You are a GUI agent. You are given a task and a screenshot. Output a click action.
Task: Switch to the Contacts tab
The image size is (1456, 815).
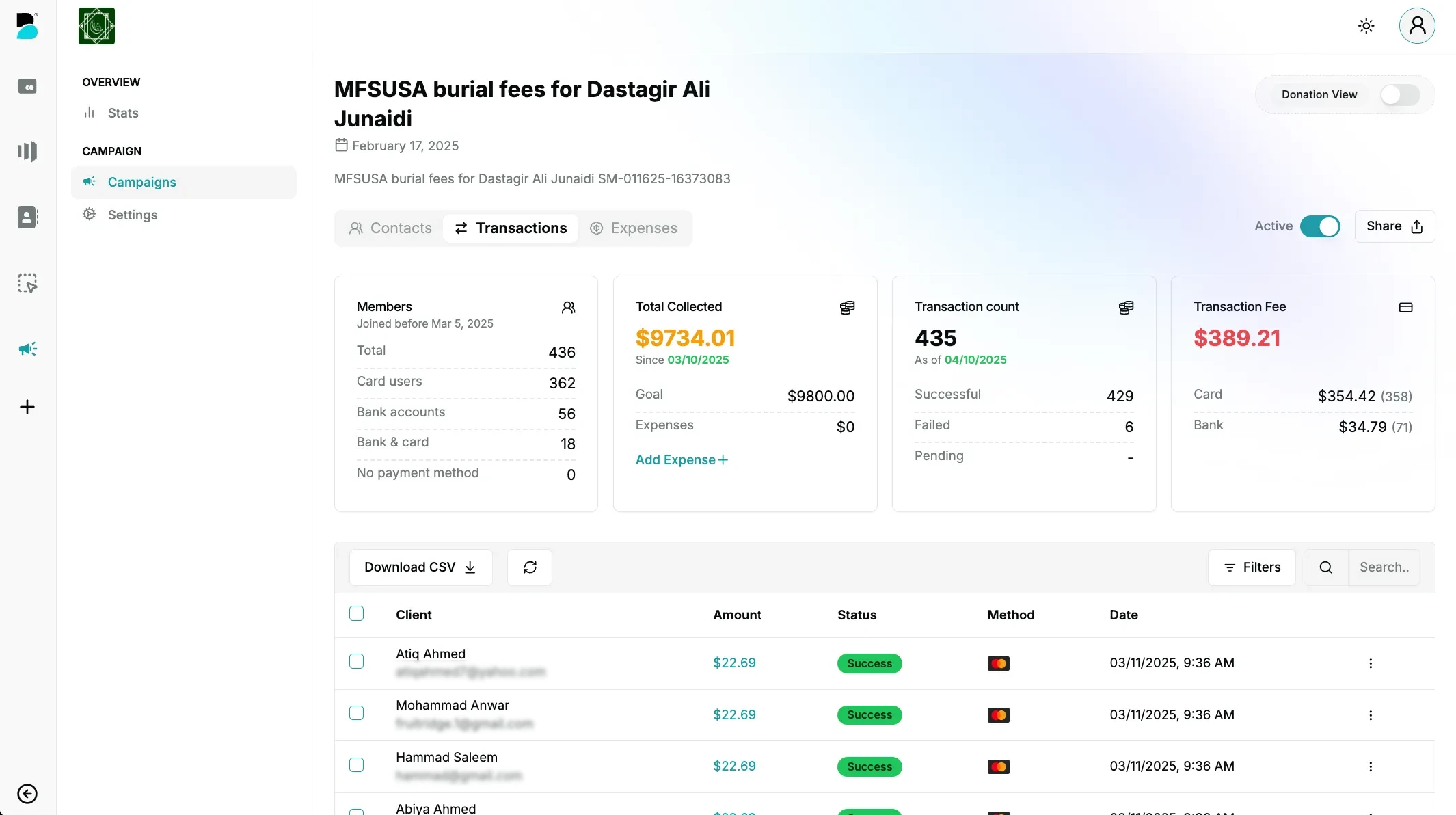[390, 228]
